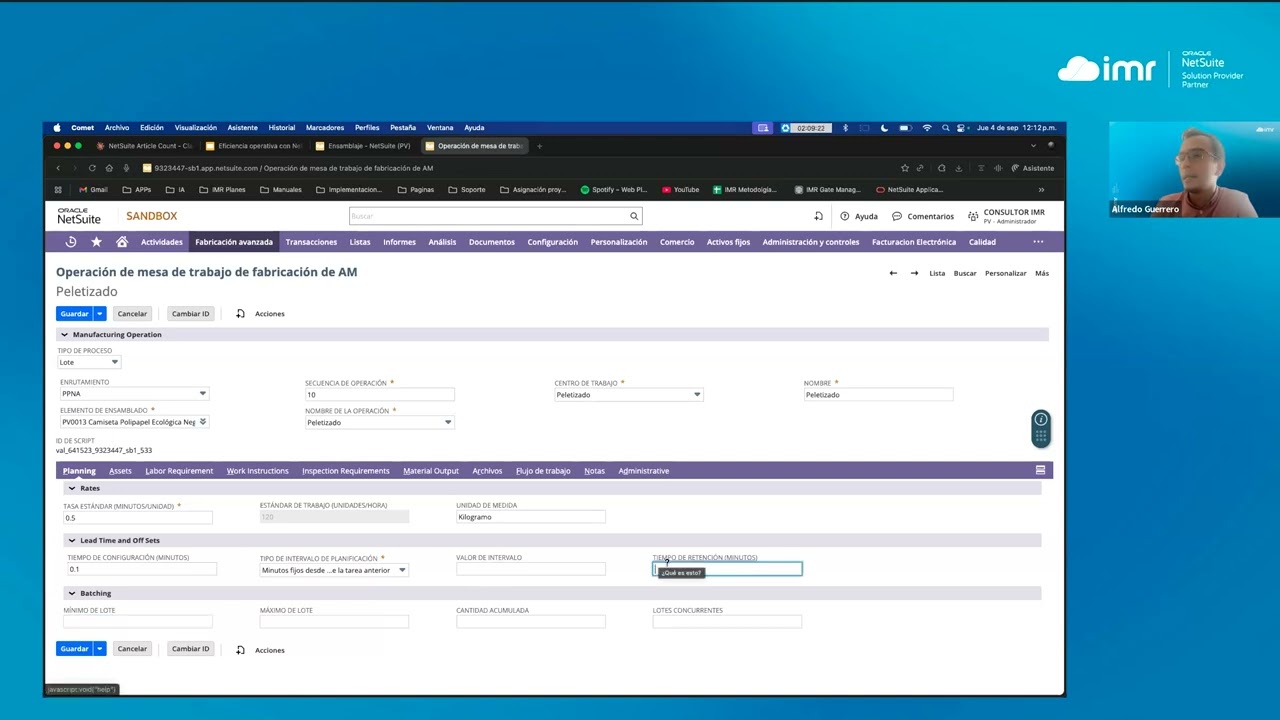The width and height of the screenshot is (1280, 720).
Task: Collapse the Rates section
Action: tap(71, 488)
